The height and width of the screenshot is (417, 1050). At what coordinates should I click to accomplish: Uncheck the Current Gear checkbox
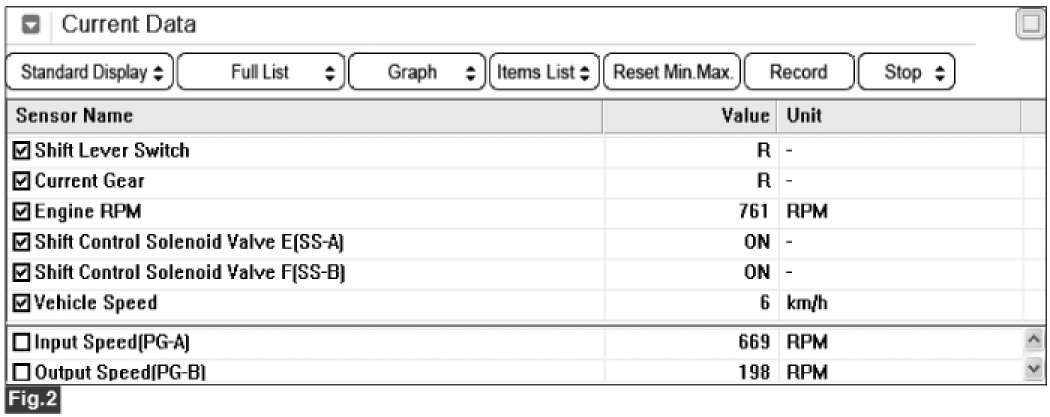point(22,181)
